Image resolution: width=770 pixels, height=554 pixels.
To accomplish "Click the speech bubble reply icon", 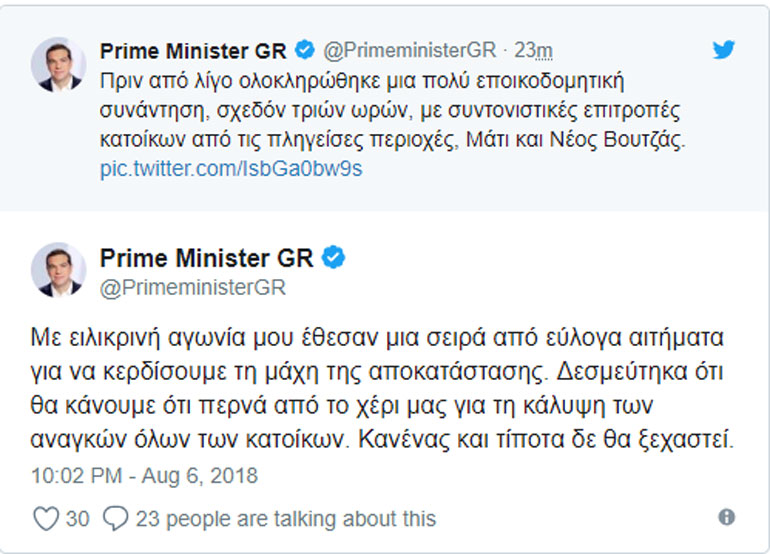I will [116, 518].
